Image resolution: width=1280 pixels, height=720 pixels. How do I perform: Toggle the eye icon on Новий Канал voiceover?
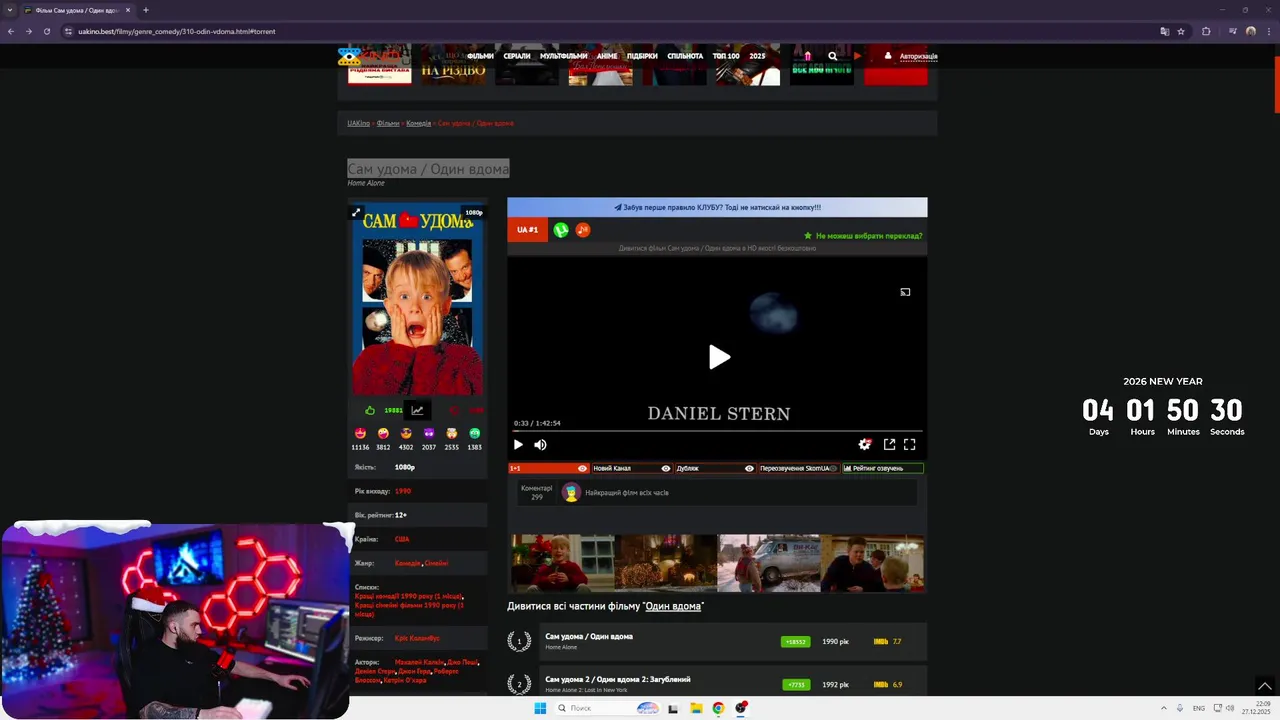pos(666,468)
